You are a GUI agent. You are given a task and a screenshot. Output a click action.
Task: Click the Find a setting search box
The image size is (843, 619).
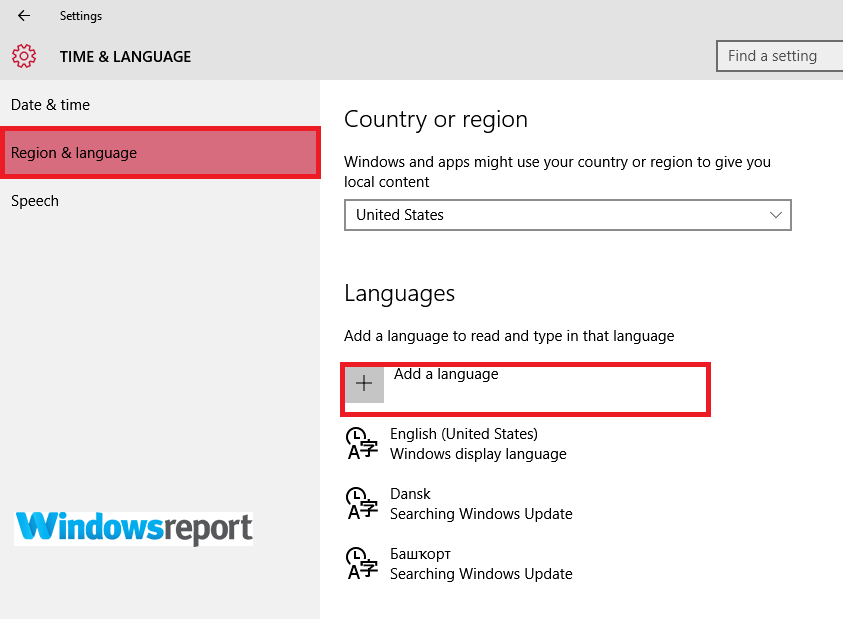[x=780, y=56]
